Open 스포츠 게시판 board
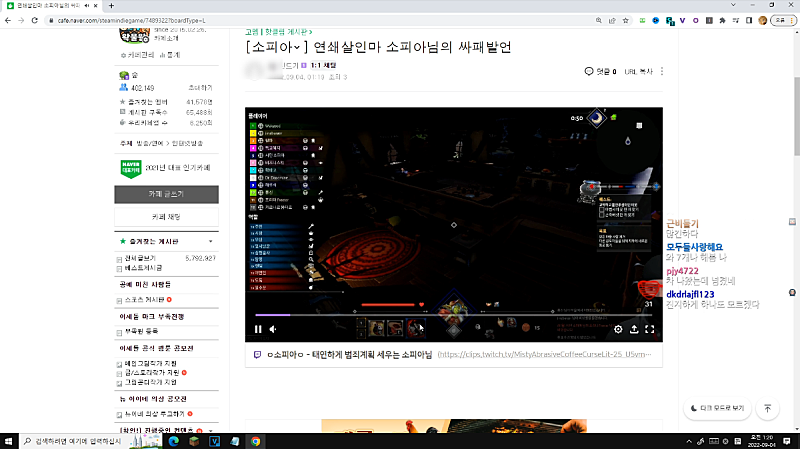Viewport: 800px width, 449px height. [x=144, y=300]
